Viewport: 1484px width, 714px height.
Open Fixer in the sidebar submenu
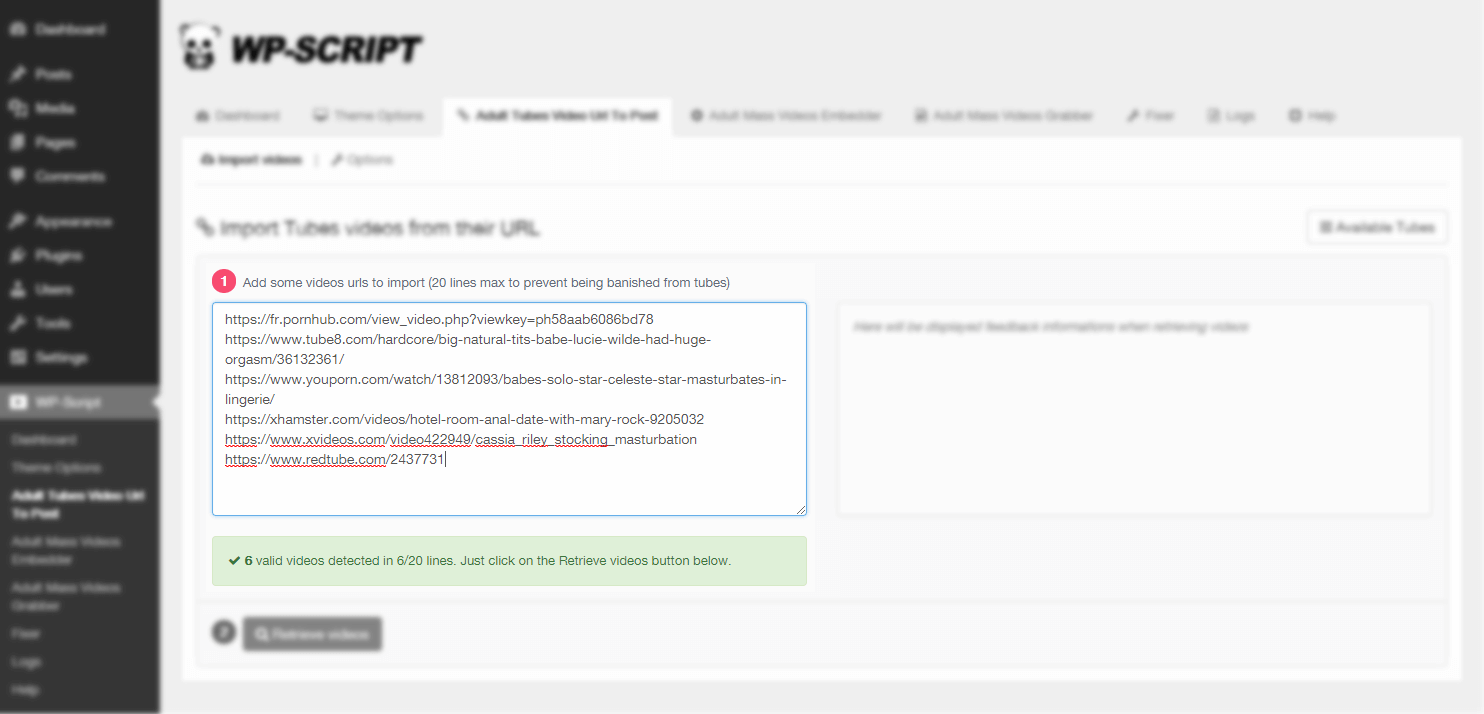click(26, 634)
